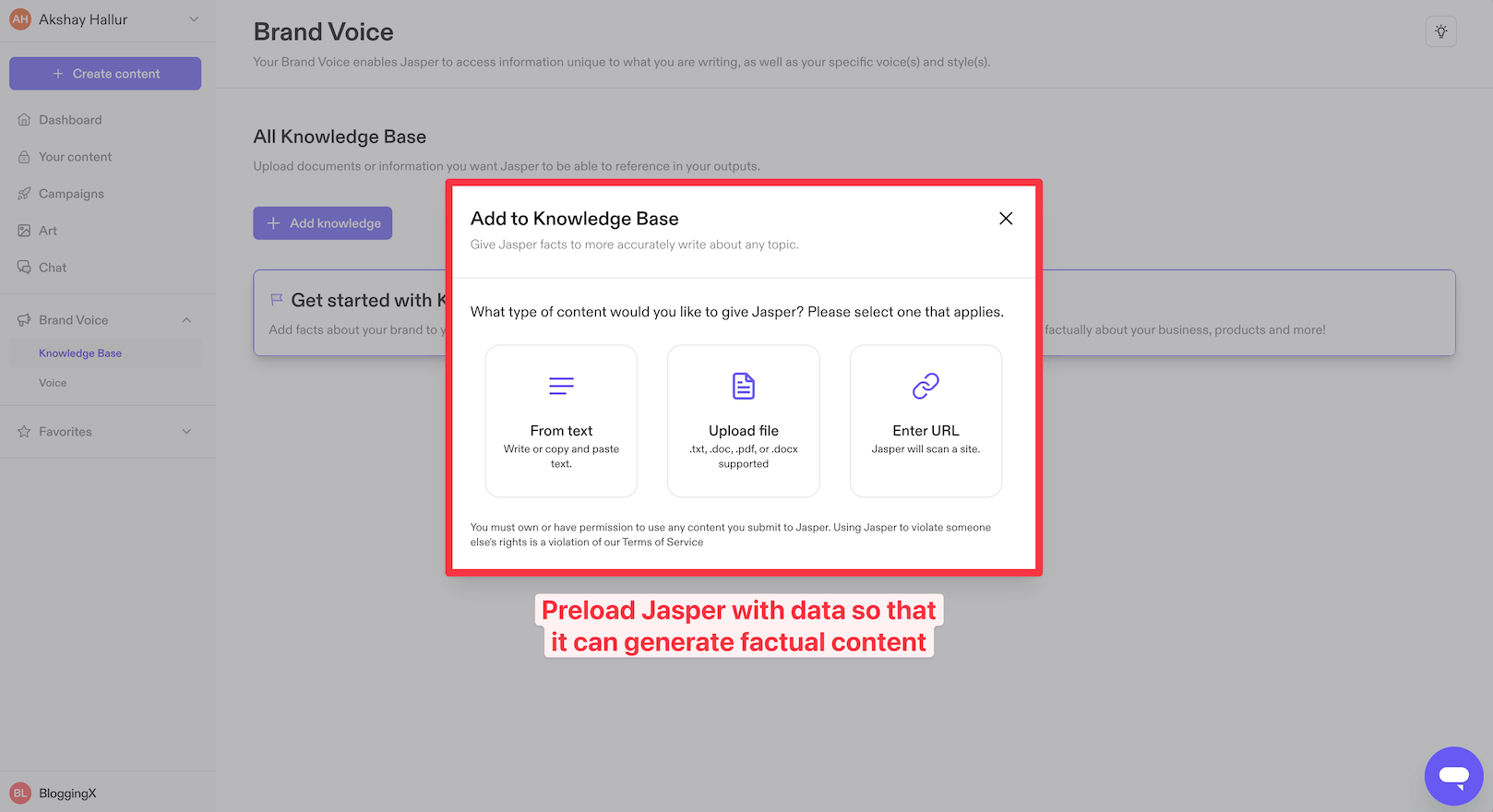Collapse the Brand Voice section chevron
Screen dimensions: 1493x812
pos(186,320)
